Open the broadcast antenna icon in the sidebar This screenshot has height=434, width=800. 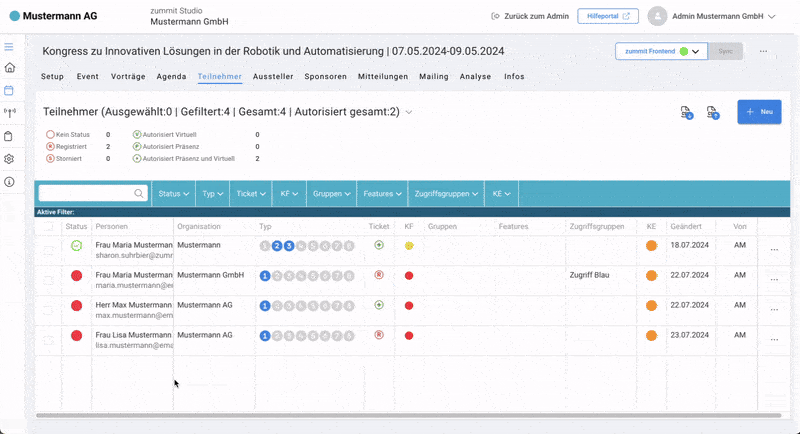[10, 112]
